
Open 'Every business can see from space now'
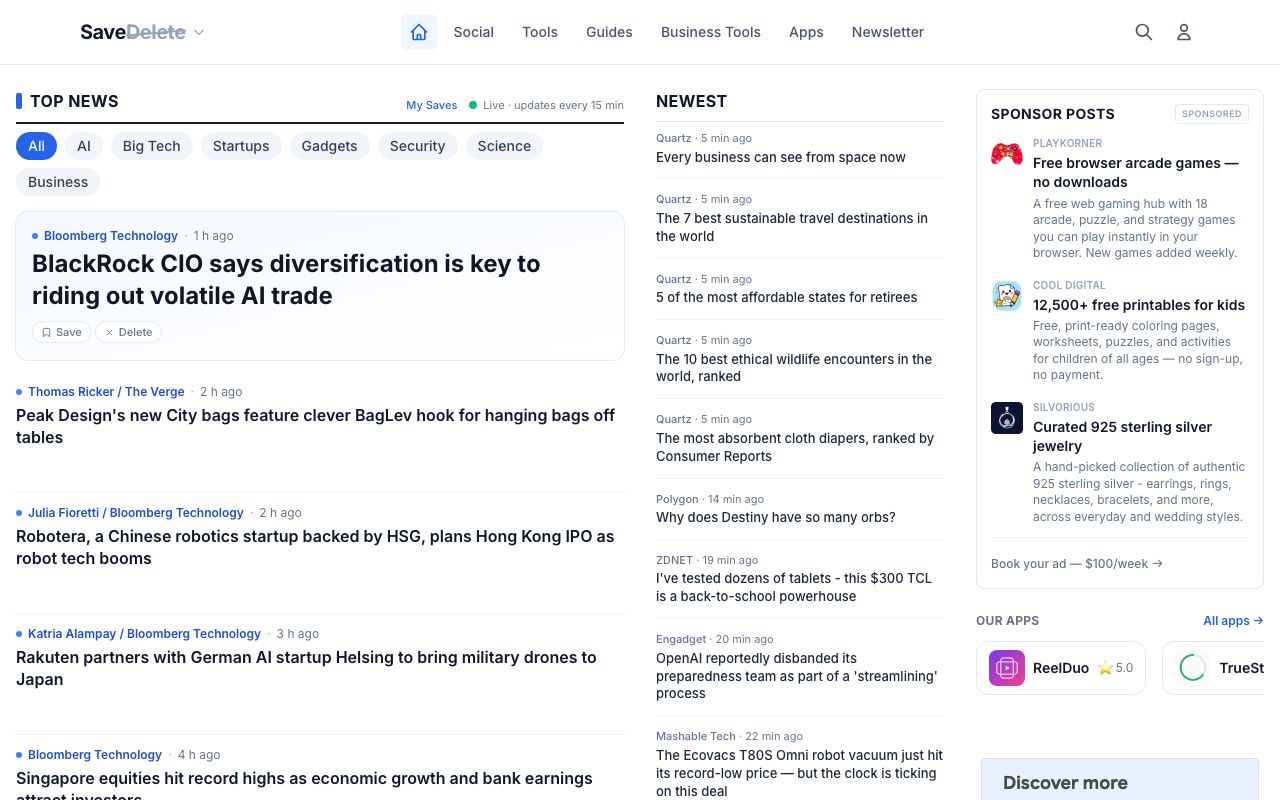click(781, 157)
